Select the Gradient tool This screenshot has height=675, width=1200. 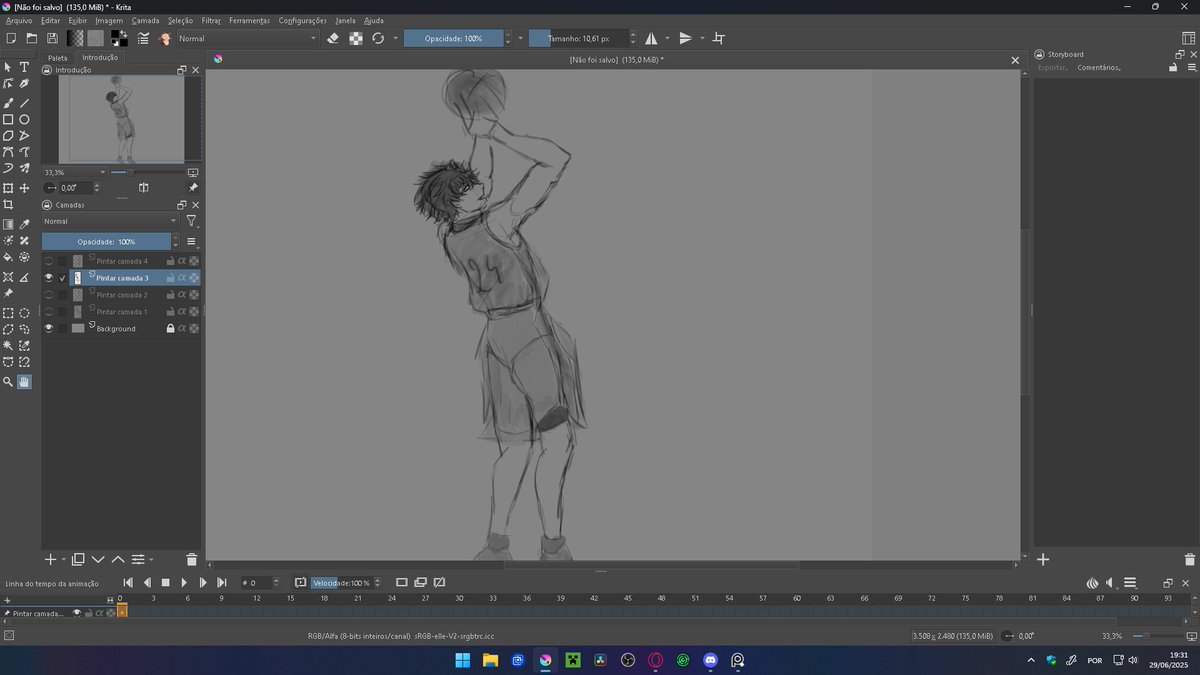[x=8, y=225]
